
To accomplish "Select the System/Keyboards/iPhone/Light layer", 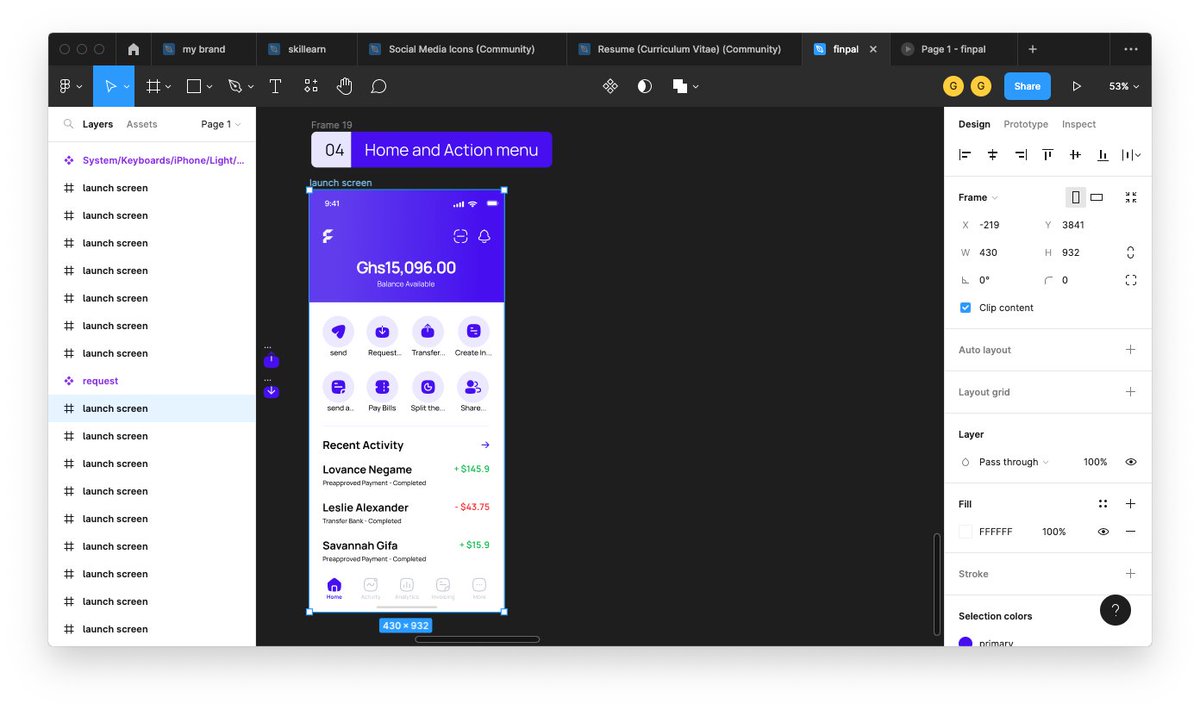I will point(152,160).
